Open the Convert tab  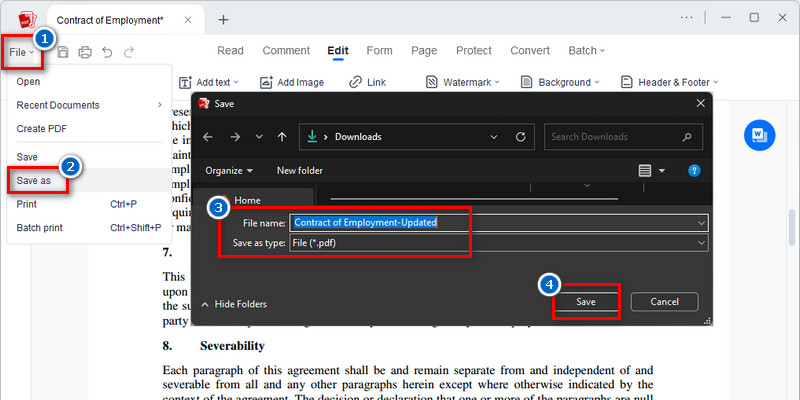[530, 51]
